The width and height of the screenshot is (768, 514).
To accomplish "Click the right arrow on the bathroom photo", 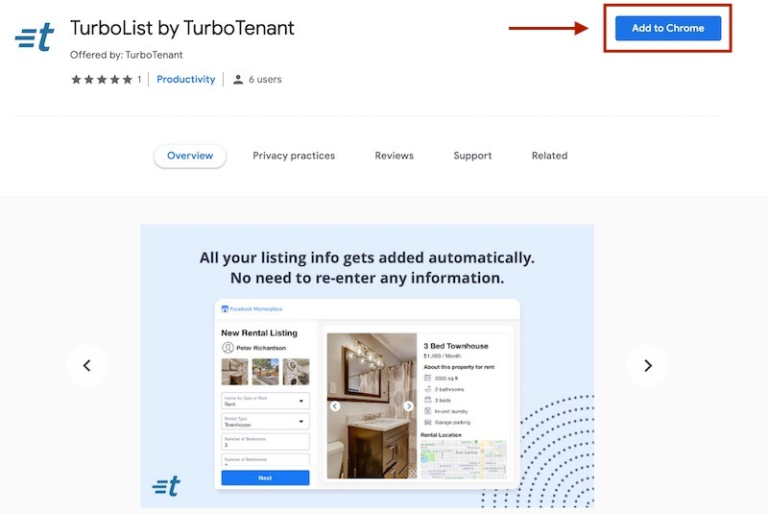I will pos(408,406).
